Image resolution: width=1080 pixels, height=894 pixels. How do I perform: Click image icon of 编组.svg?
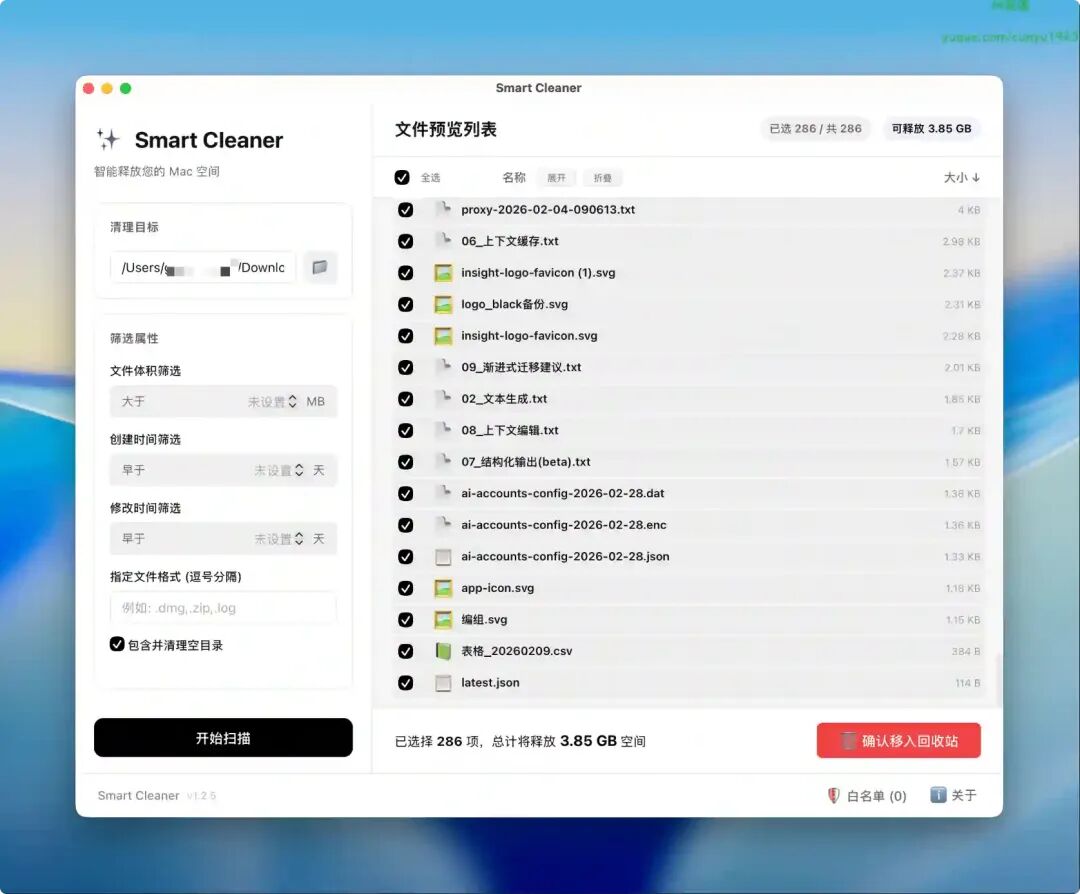(x=443, y=620)
